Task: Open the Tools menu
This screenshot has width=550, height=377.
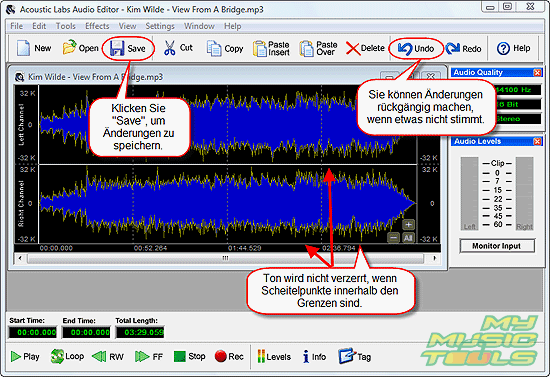Action: tap(66, 26)
